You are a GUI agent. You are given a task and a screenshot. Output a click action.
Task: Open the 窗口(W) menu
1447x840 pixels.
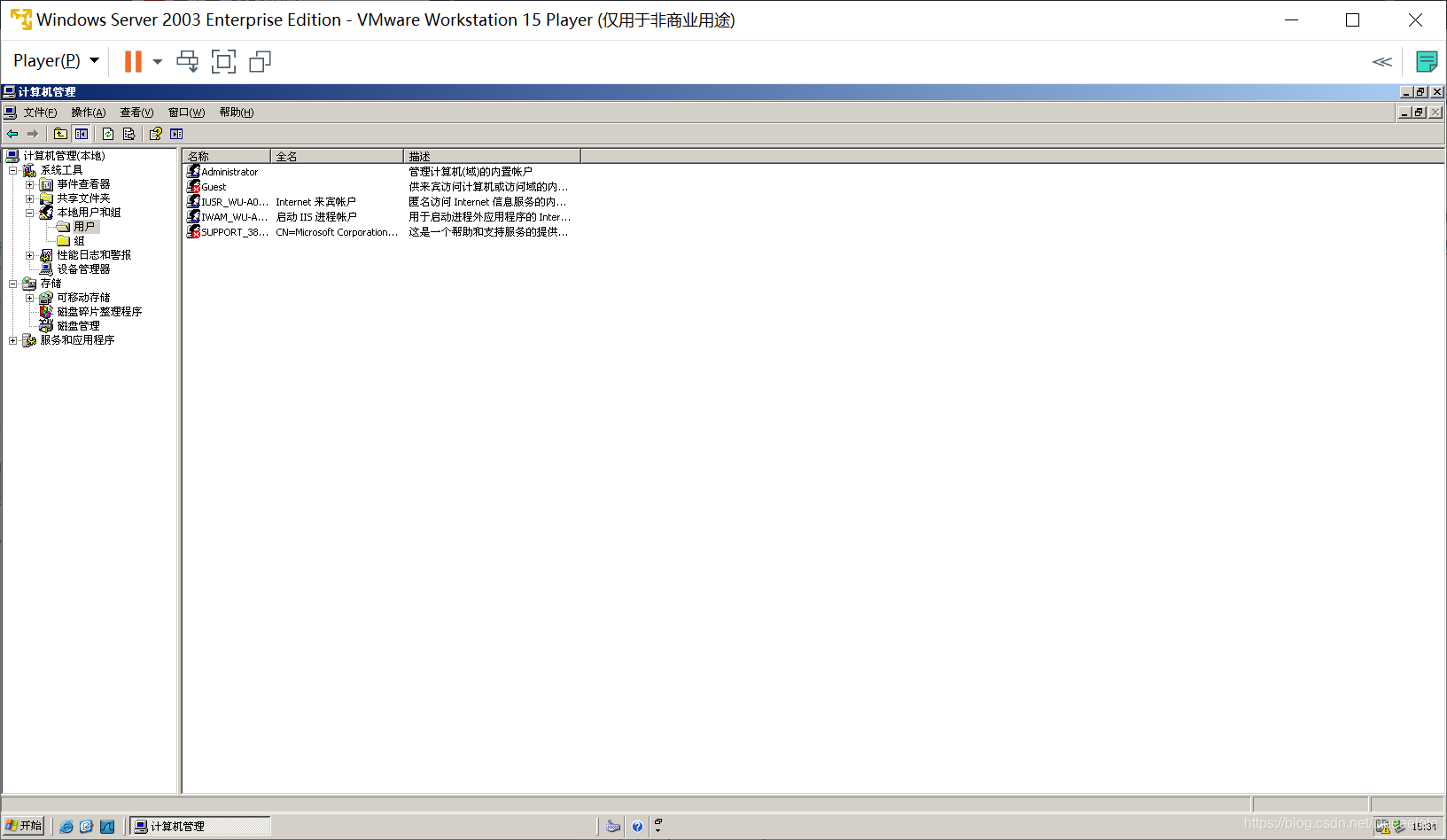tap(186, 113)
